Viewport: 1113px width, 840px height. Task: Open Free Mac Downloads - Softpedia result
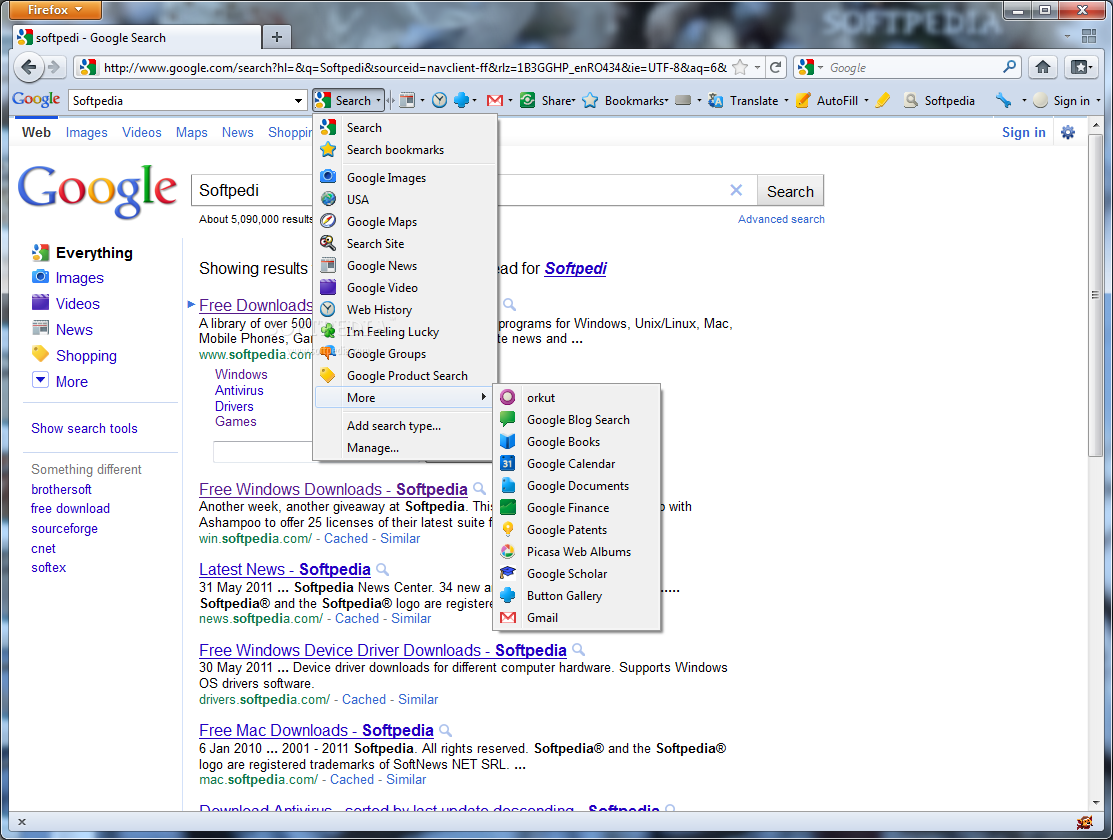click(x=316, y=731)
